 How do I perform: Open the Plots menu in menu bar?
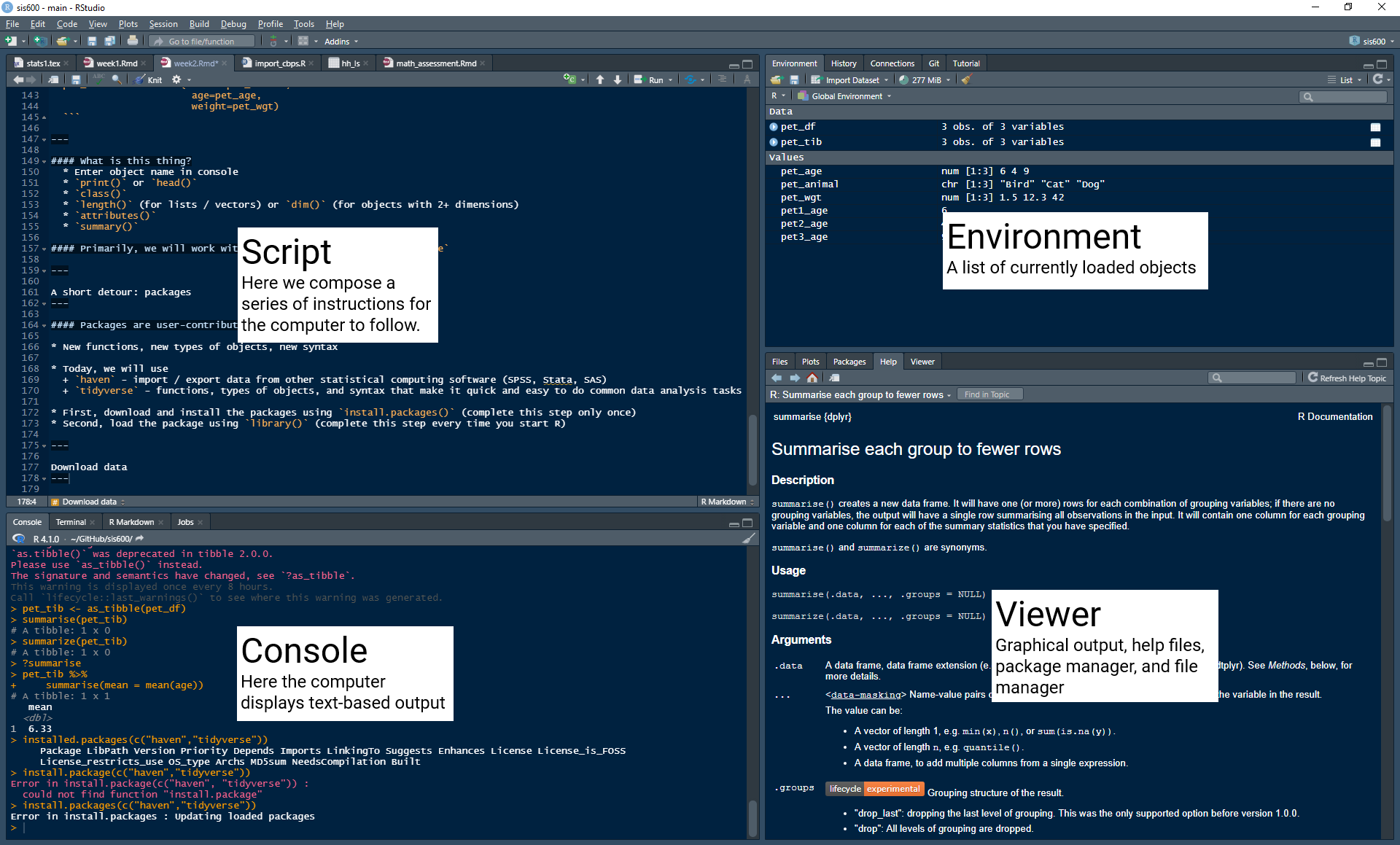point(128,24)
